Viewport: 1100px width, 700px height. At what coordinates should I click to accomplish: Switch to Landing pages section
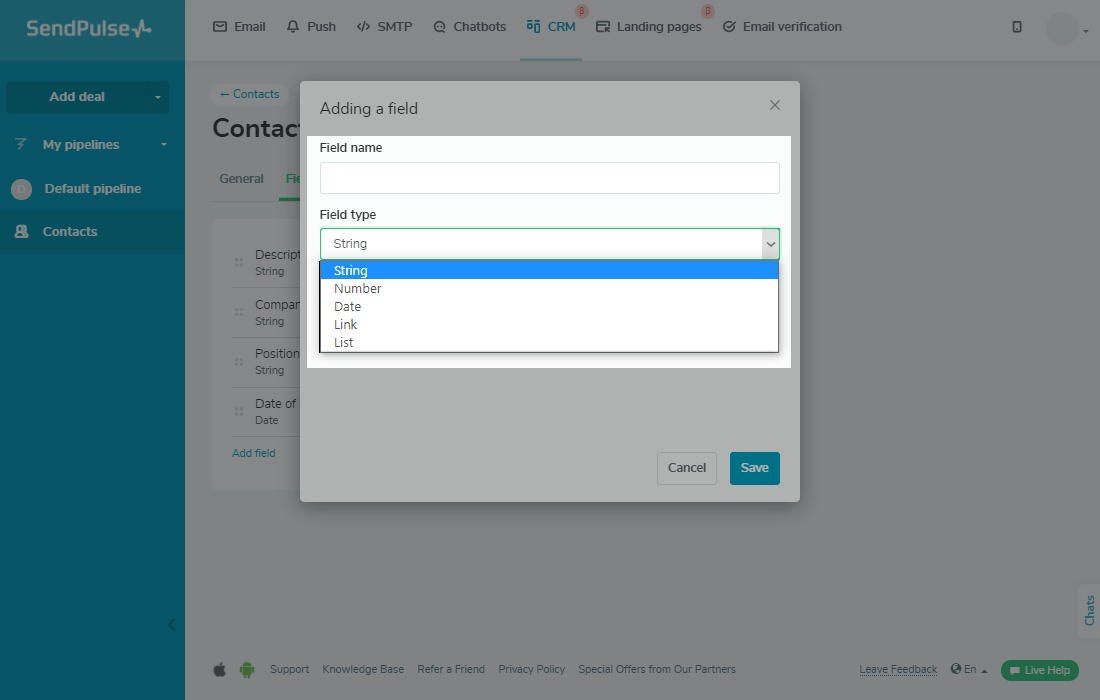pos(648,27)
